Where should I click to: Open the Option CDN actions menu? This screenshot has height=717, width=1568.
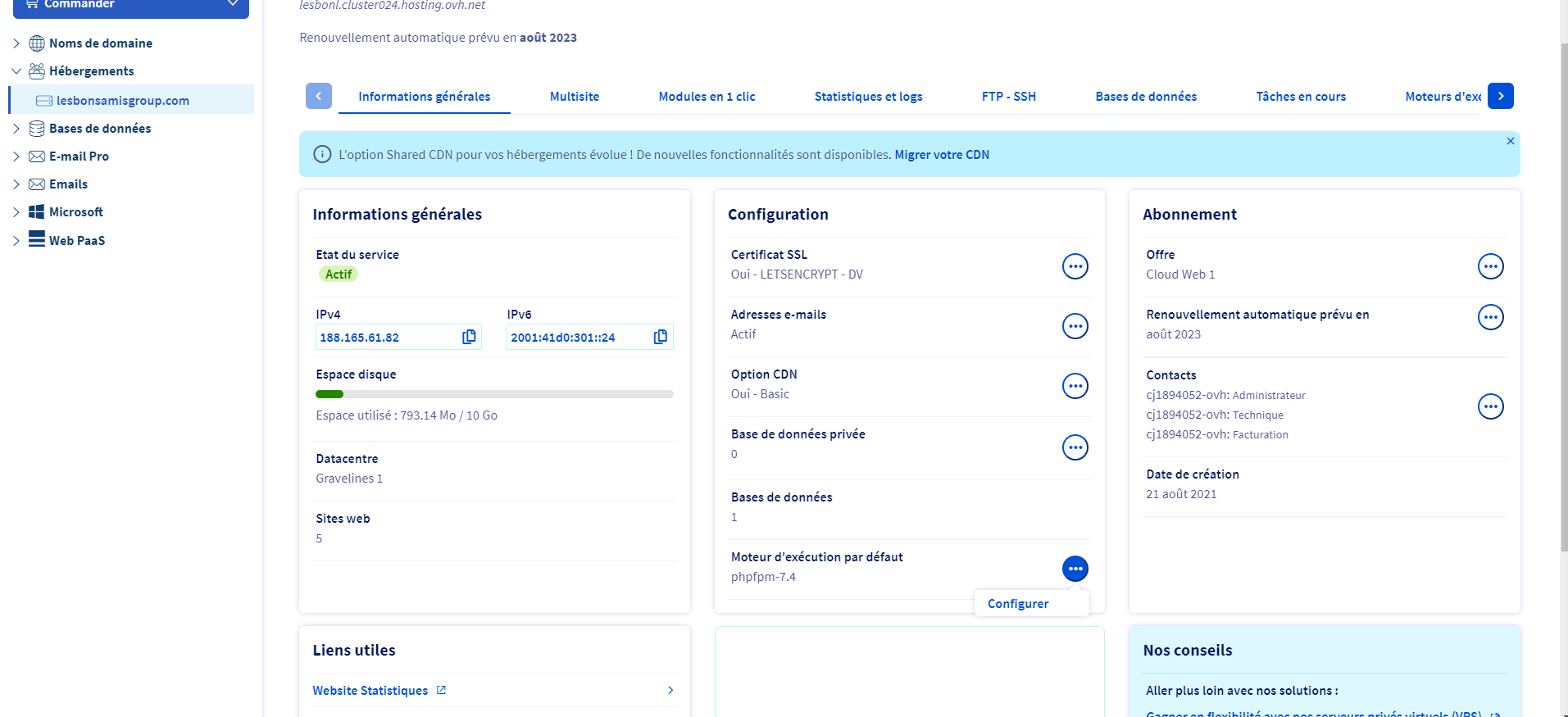1075,386
